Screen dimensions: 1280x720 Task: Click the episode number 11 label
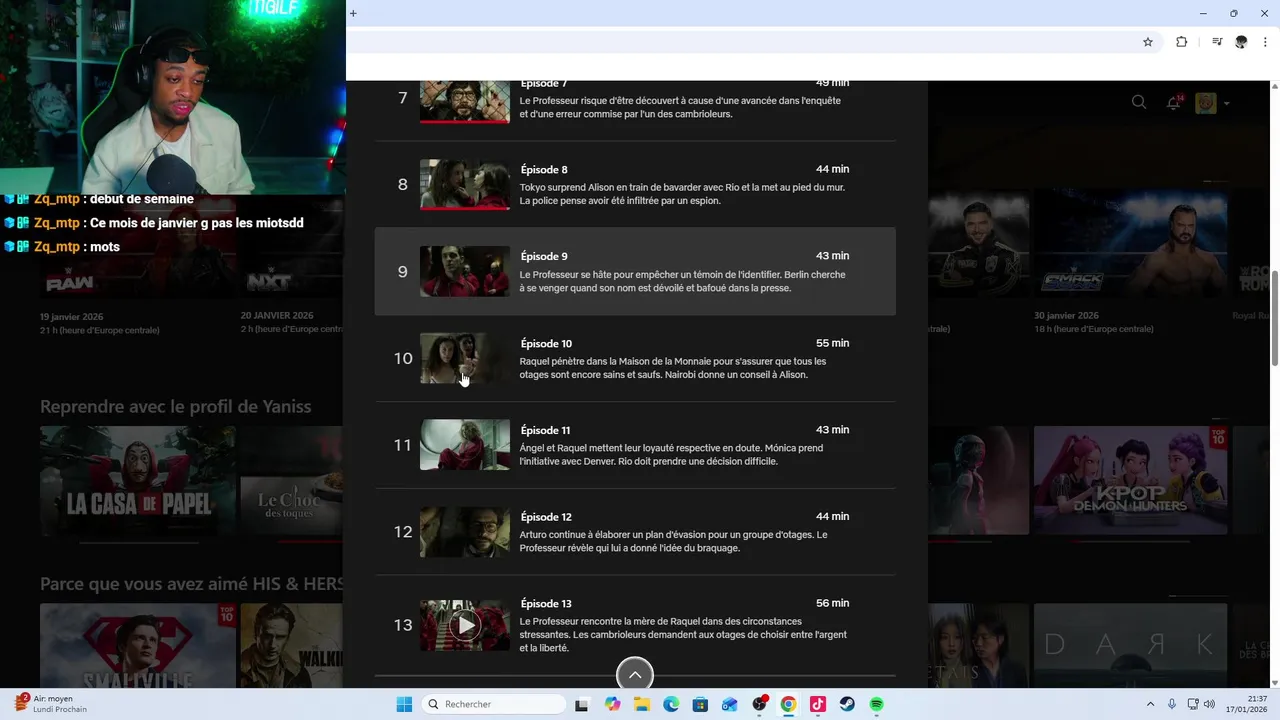click(403, 445)
